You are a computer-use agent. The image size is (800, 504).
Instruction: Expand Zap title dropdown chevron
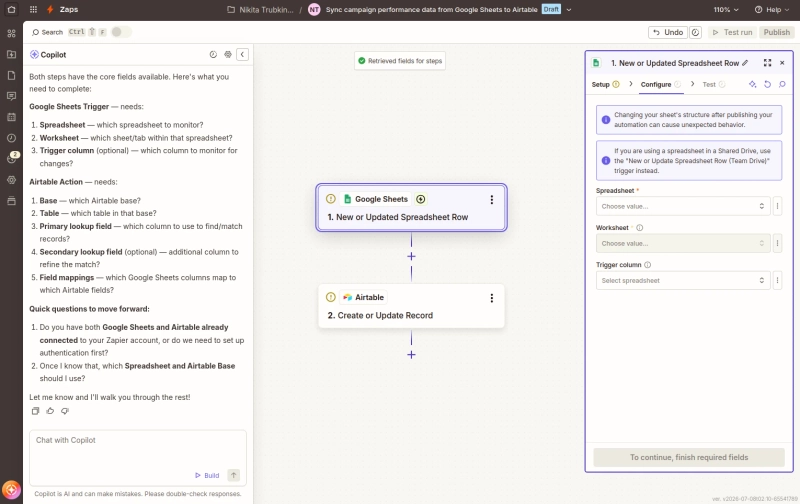click(x=569, y=9)
